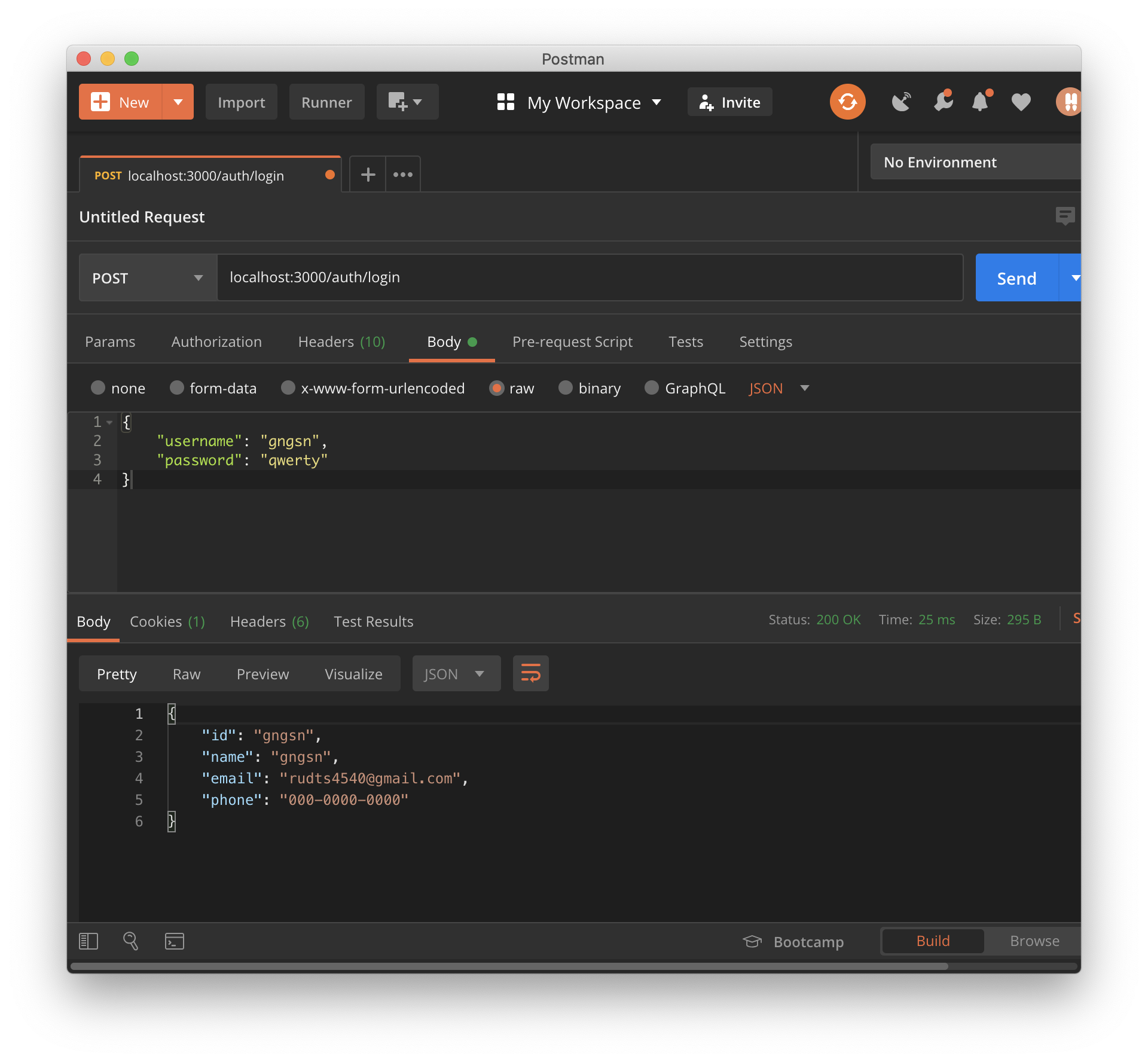Open the satellite capture requests icon
The height and width of the screenshot is (1062, 1148).
[901, 102]
